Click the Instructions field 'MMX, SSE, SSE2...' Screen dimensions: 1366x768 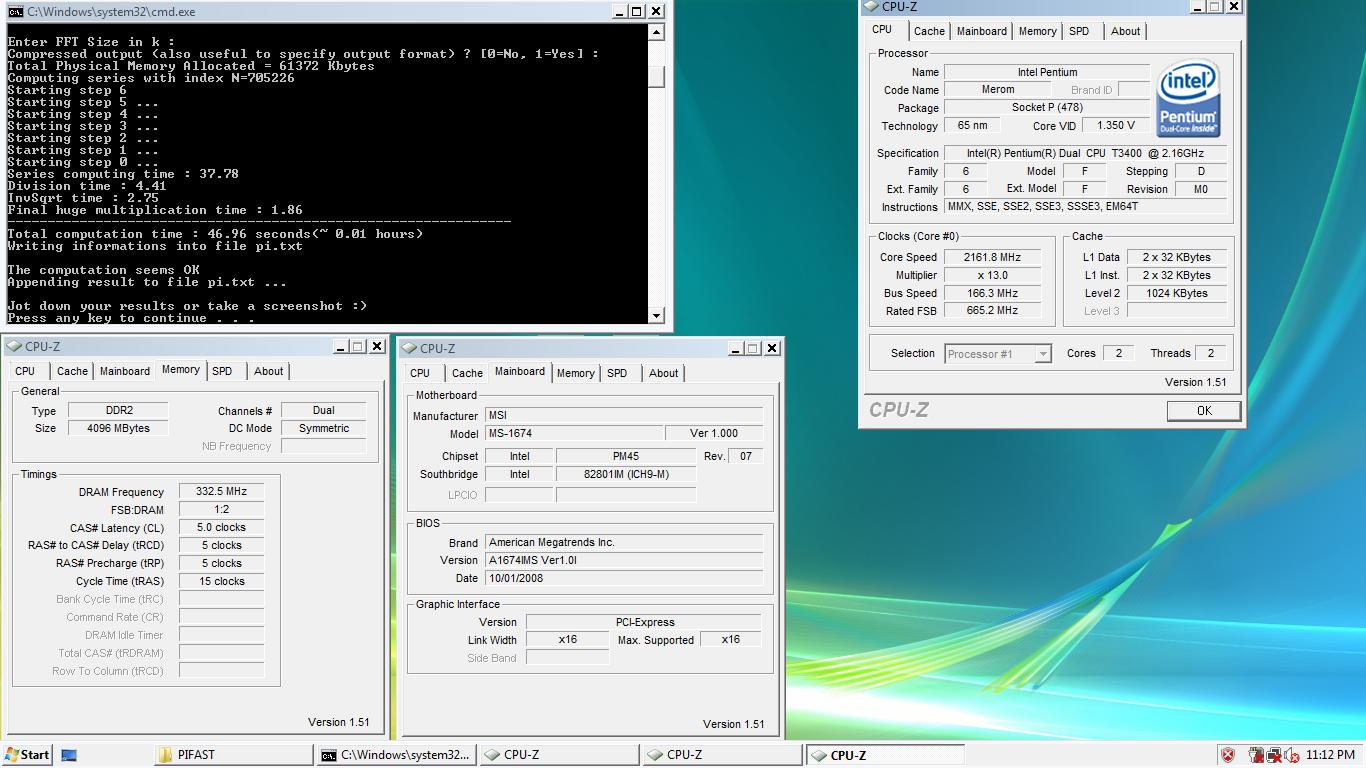[1085, 206]
